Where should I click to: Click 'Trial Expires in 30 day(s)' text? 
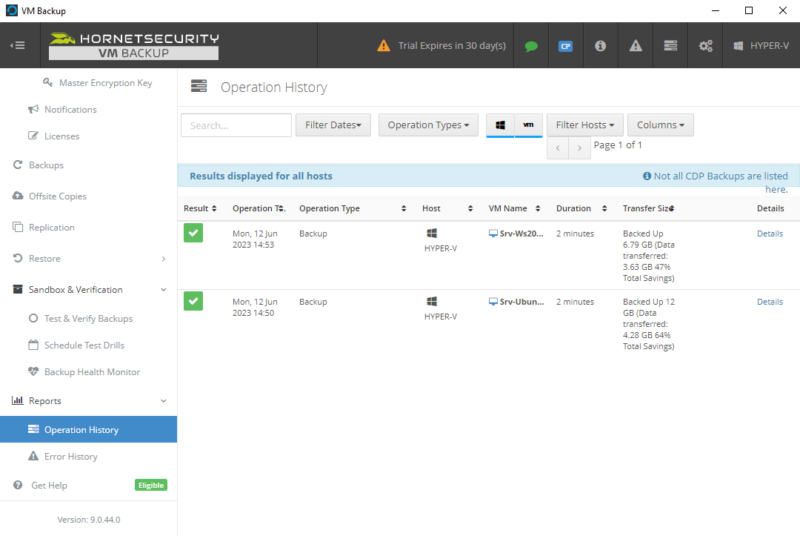(452, 46)
